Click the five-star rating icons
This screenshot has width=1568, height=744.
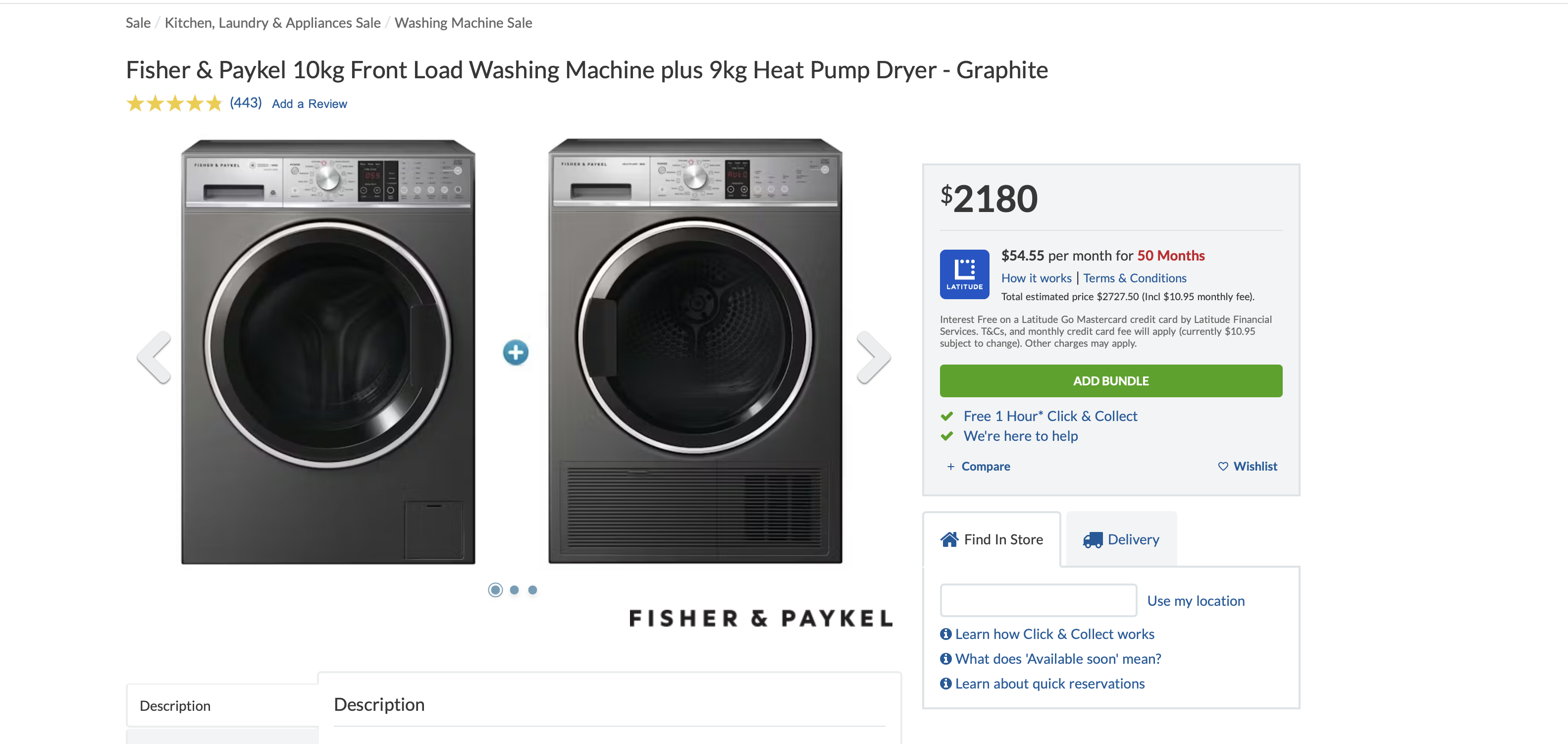(x=174, y=104)
